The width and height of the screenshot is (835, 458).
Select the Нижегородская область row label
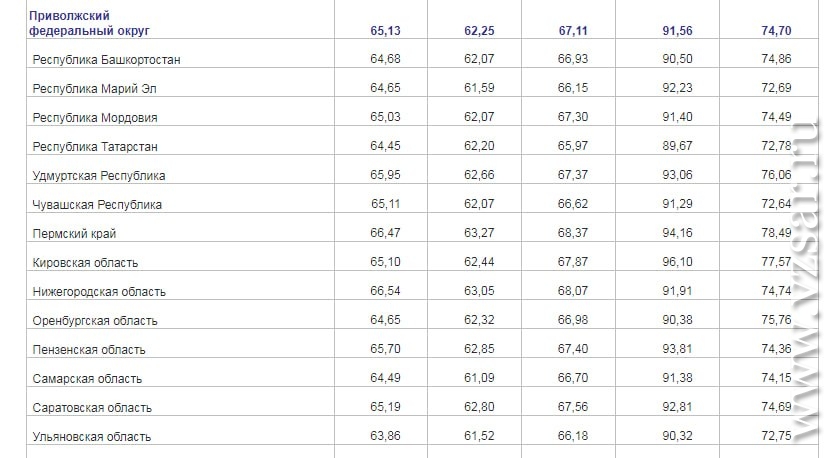pos(99,292)
